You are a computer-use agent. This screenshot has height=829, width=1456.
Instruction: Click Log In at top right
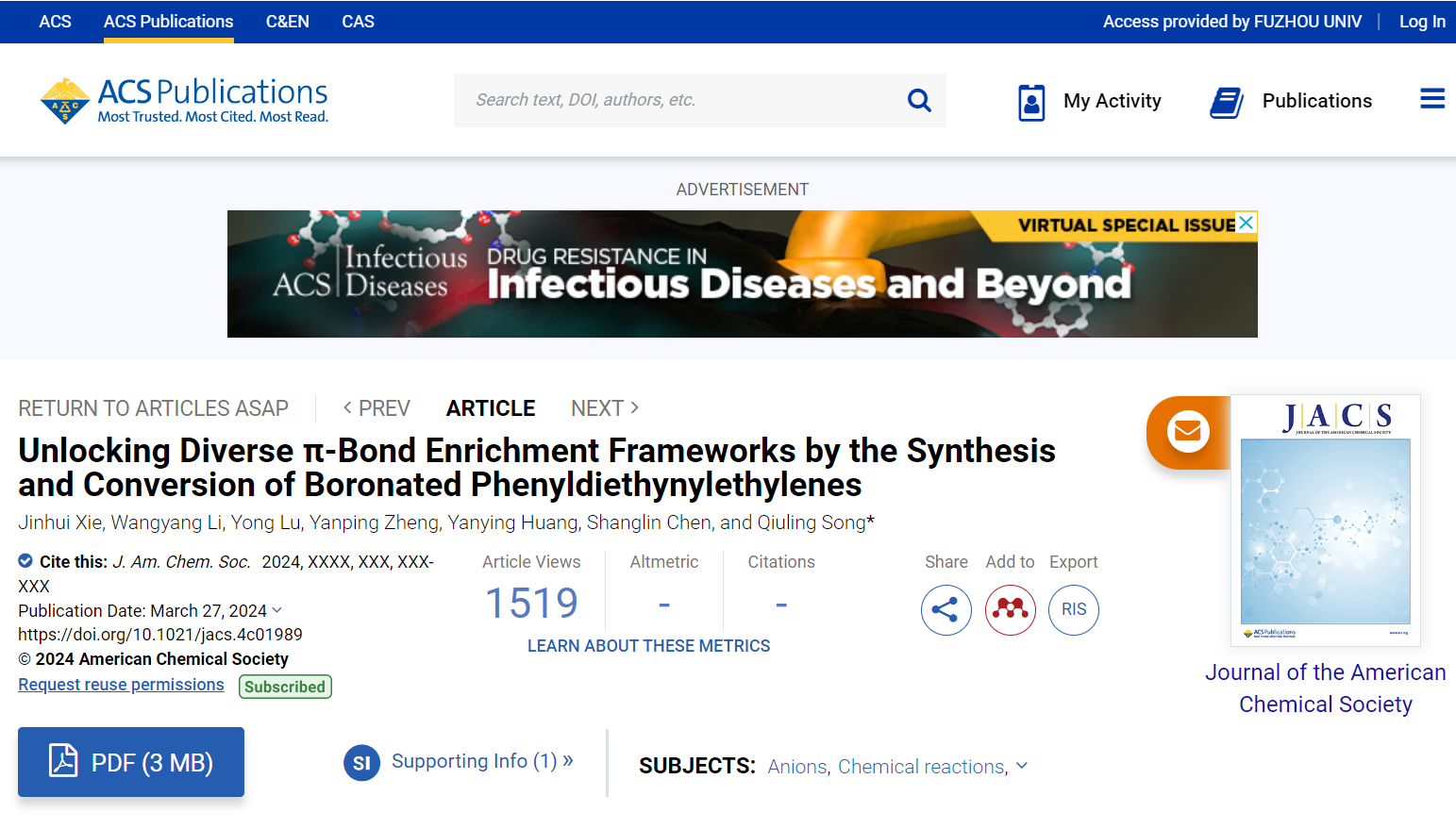(1421, 22)
